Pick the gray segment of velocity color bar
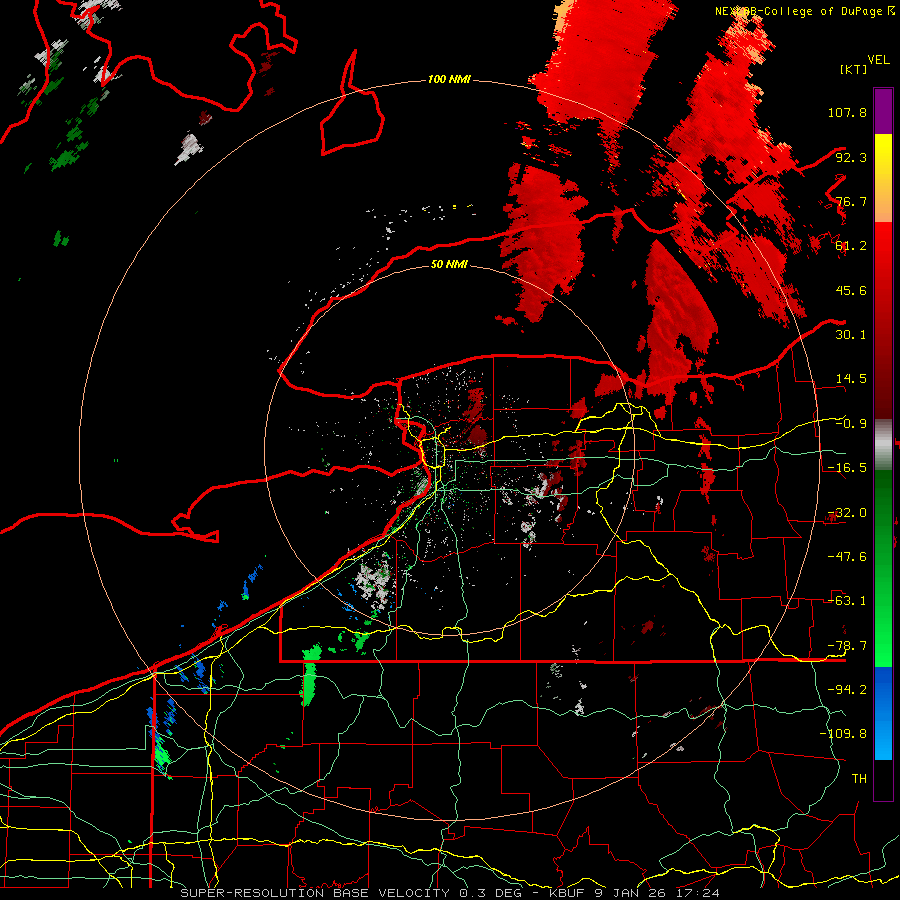The width and height of the screenshot is (900, 900). [883, 445]
